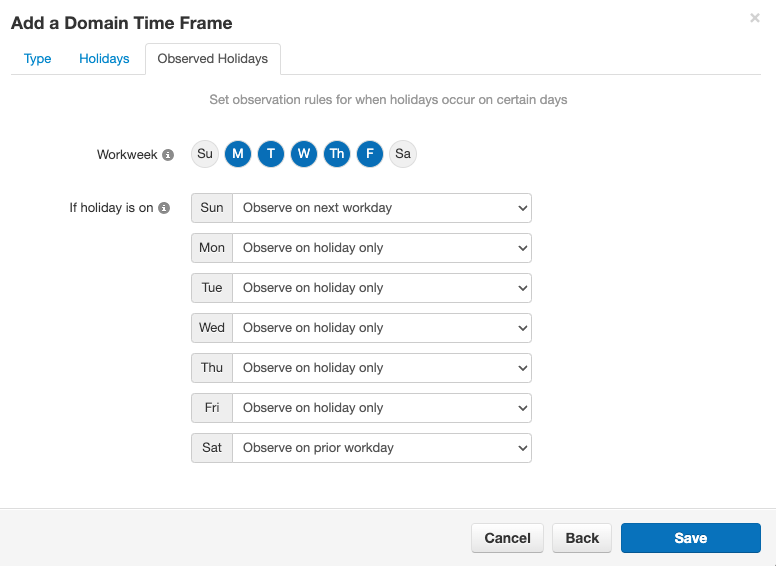Toggle Tuesday in the workweek

(x=271, y=154)
